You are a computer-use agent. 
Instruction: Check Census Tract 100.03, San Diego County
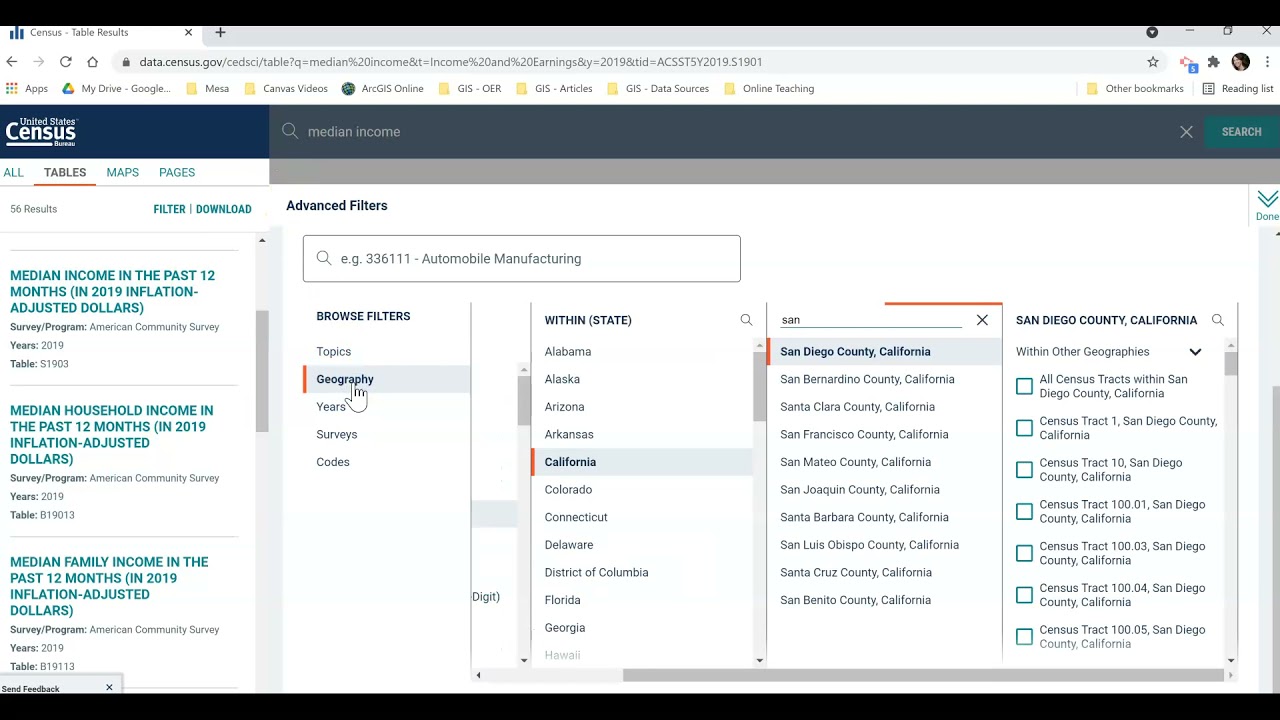pyautogui.click(x=1024, y=553)
